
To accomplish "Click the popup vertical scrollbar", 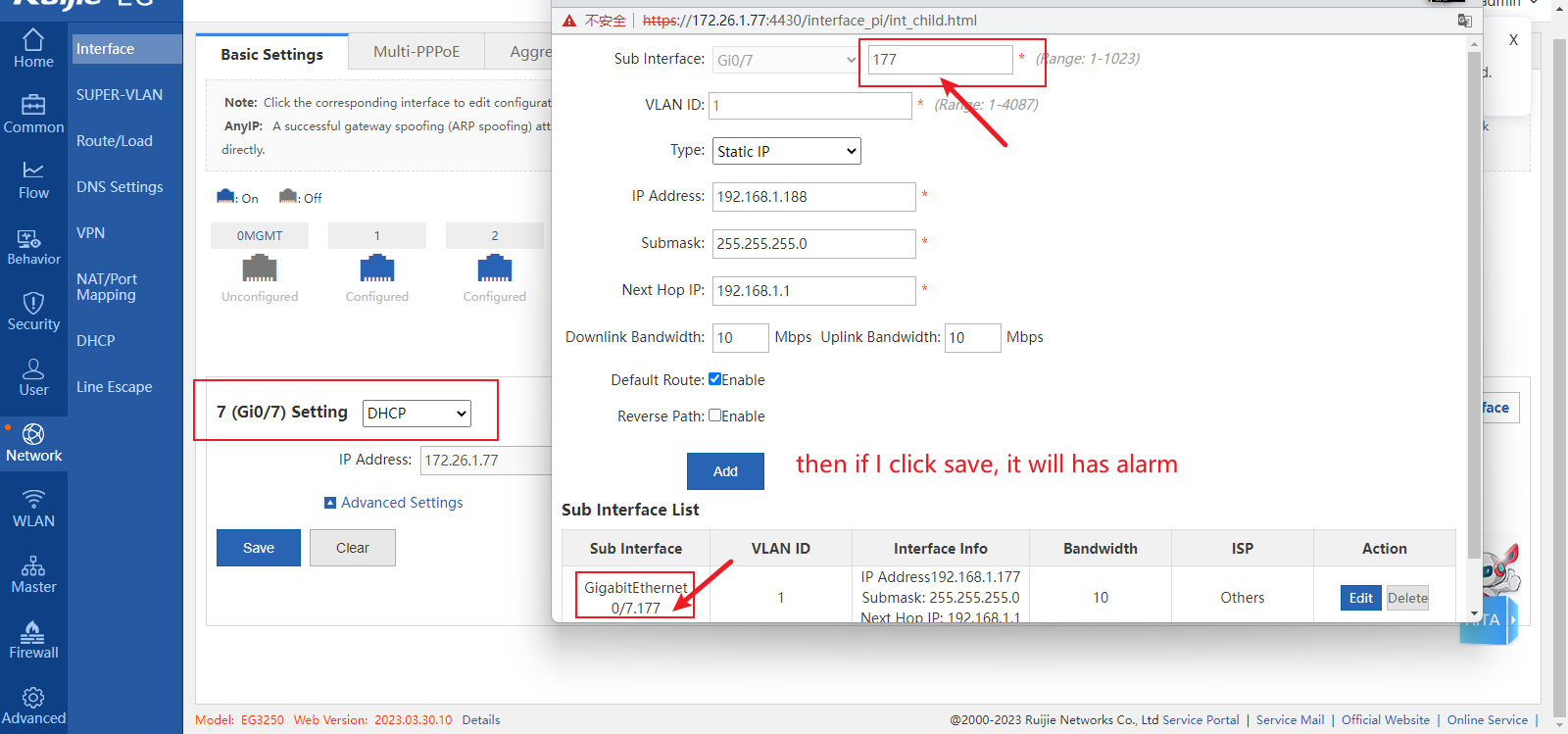I will click(1474, 304).
